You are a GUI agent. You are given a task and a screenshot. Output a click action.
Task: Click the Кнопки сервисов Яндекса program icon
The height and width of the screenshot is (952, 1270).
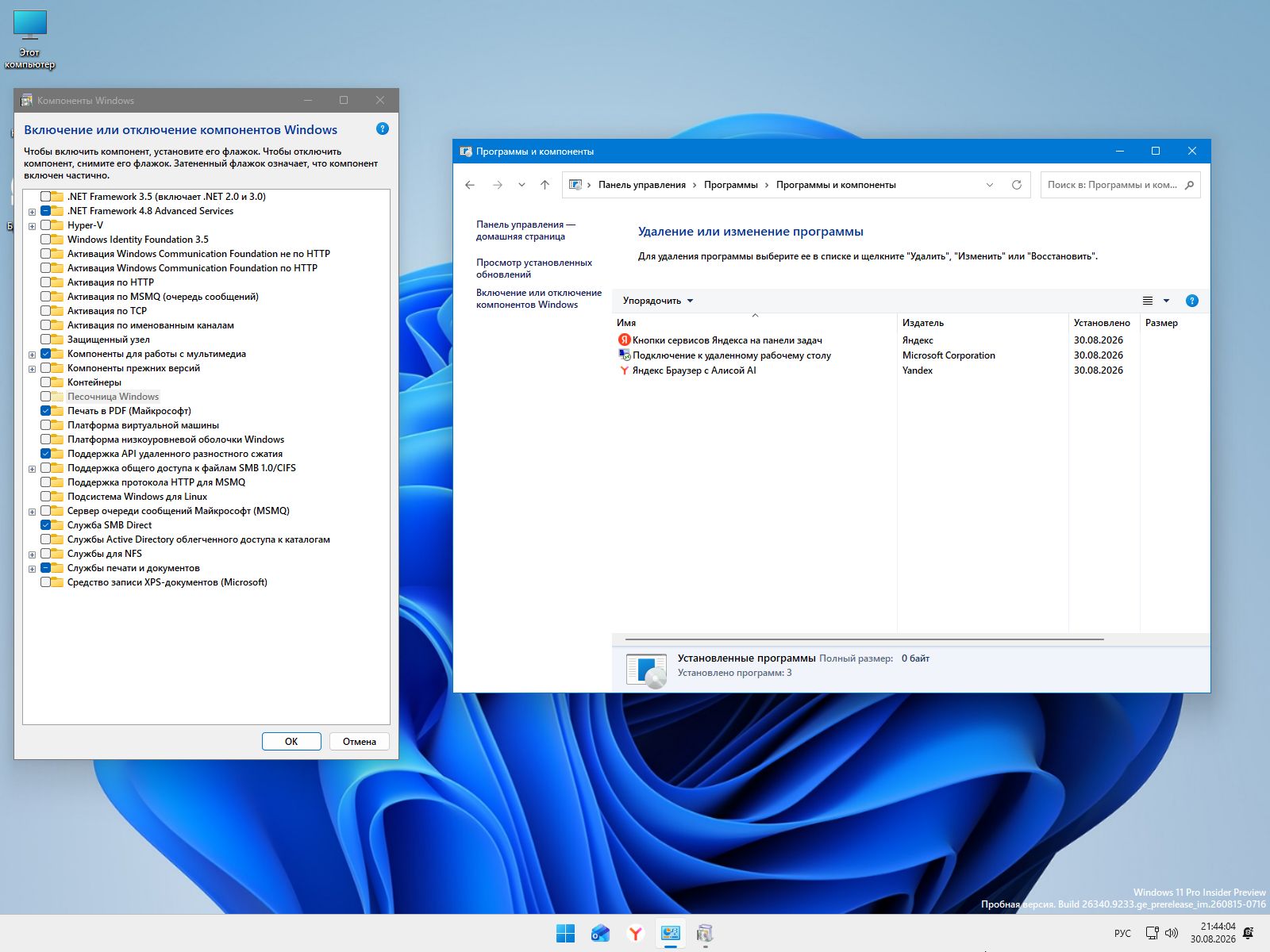(624, 340)
